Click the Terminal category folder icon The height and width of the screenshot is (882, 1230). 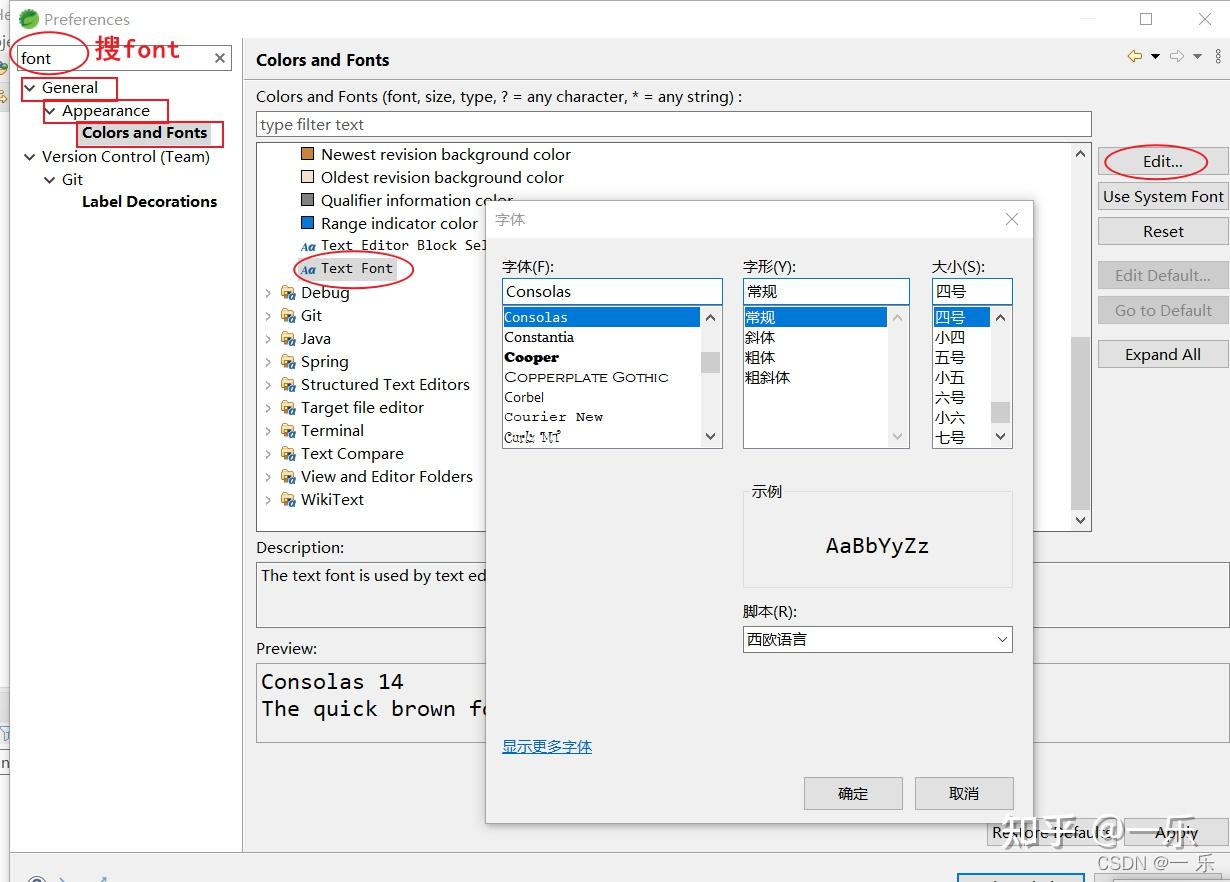288,431
